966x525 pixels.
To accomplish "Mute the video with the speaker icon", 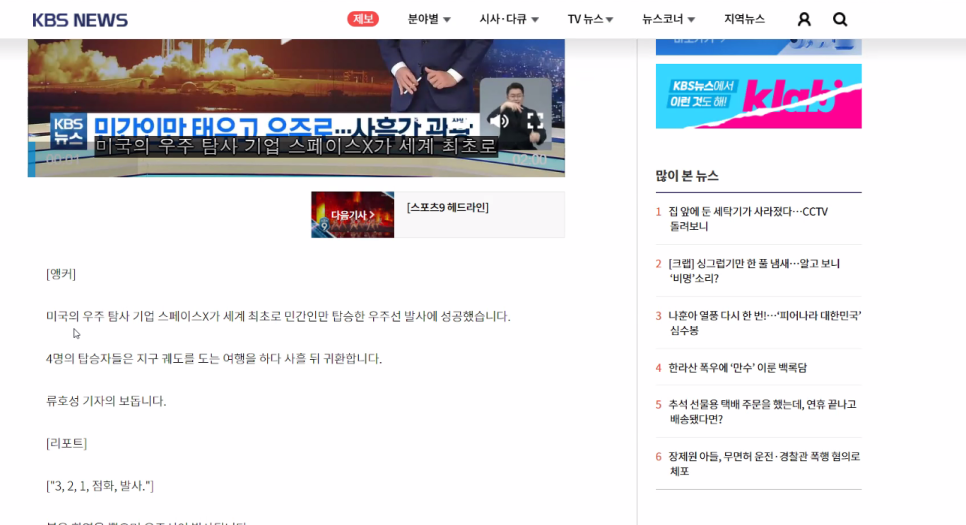I will pos(499,121).
